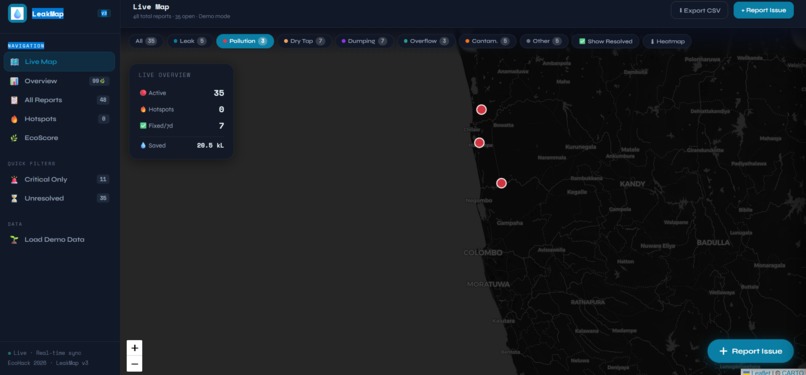Click the All Reports clipboard icon

coord(14,100)
